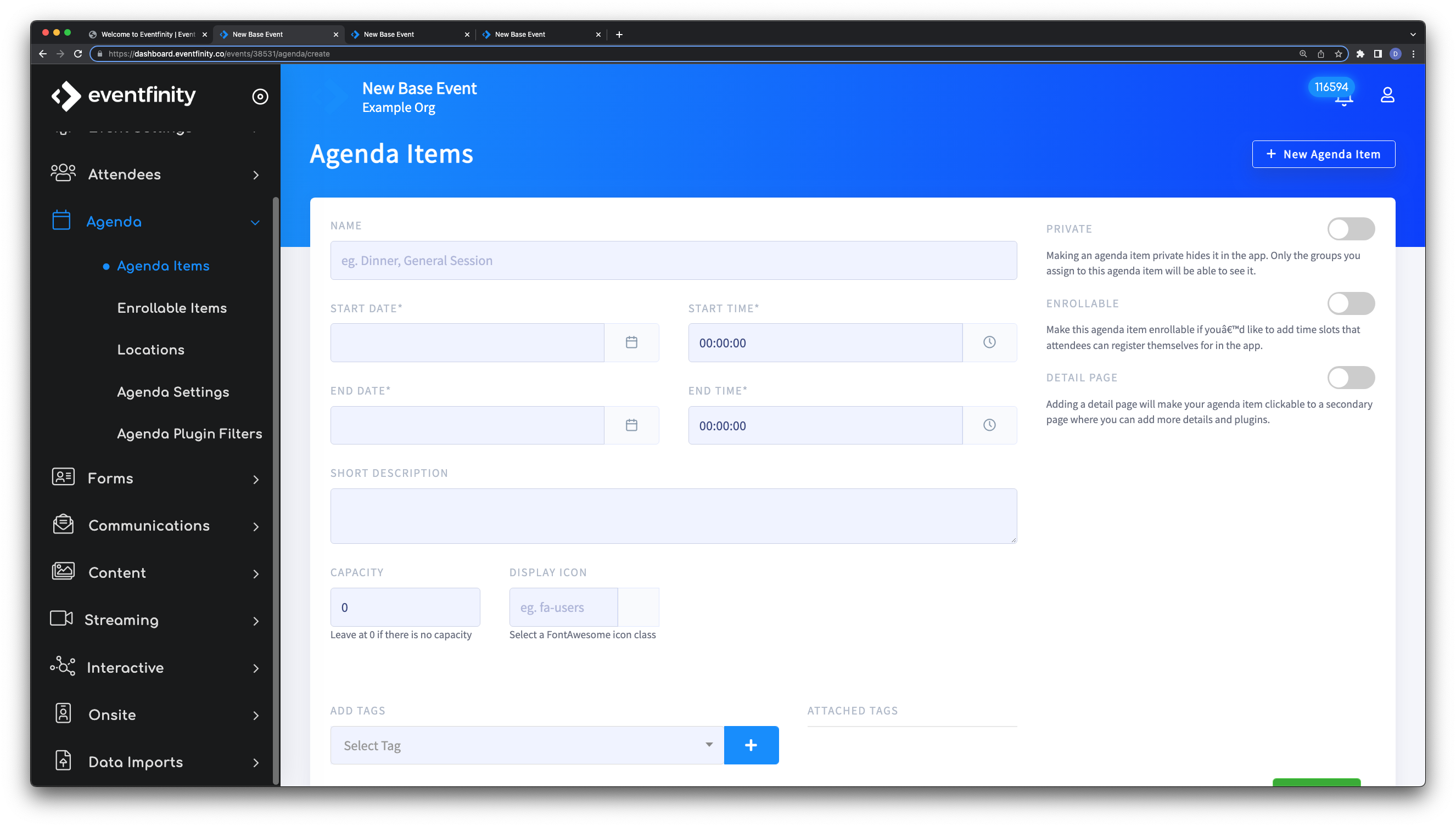
Task: Open the browser three-dot menu
Action: coord(1413,54)
